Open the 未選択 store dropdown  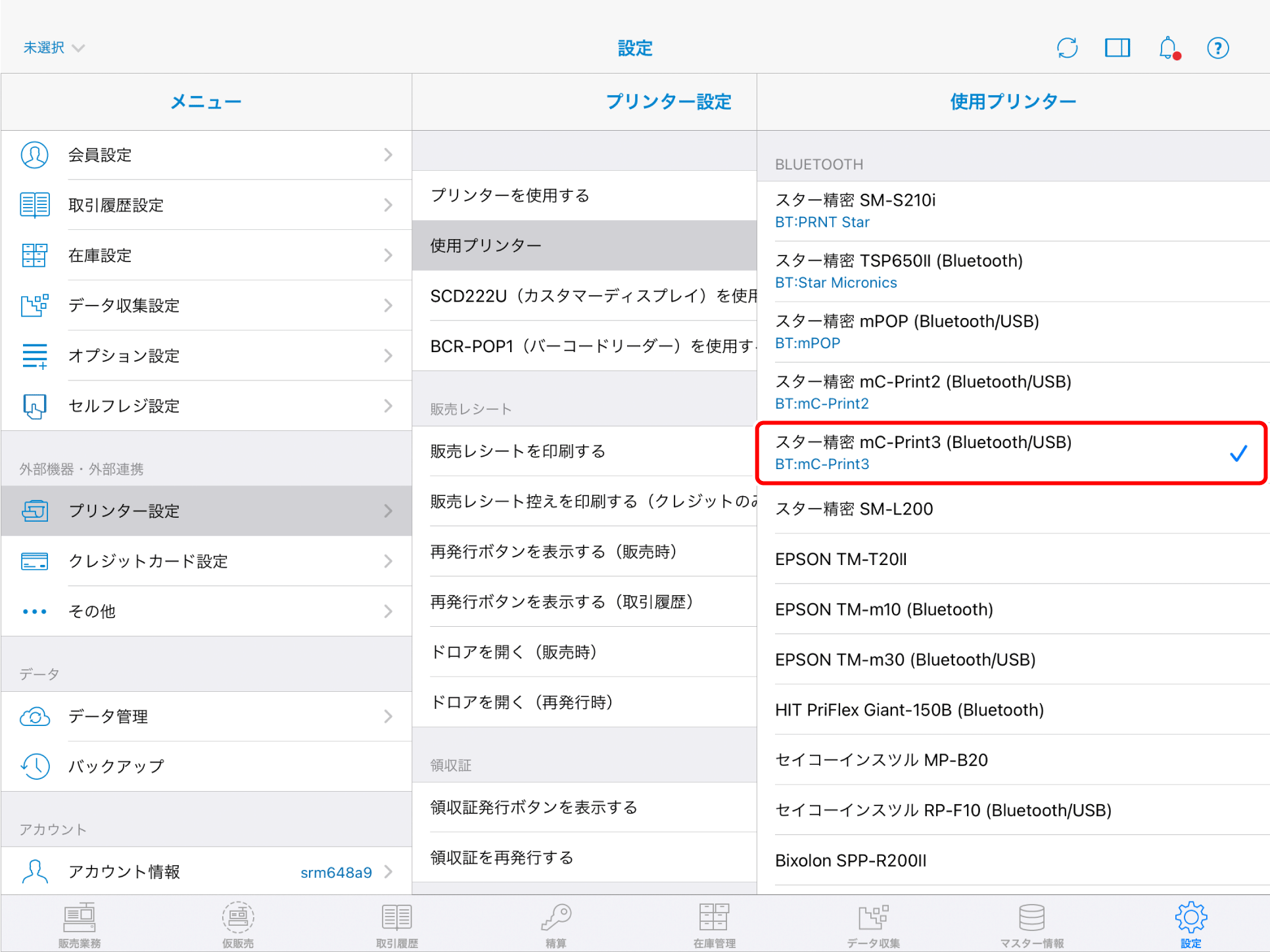point(54,48)
